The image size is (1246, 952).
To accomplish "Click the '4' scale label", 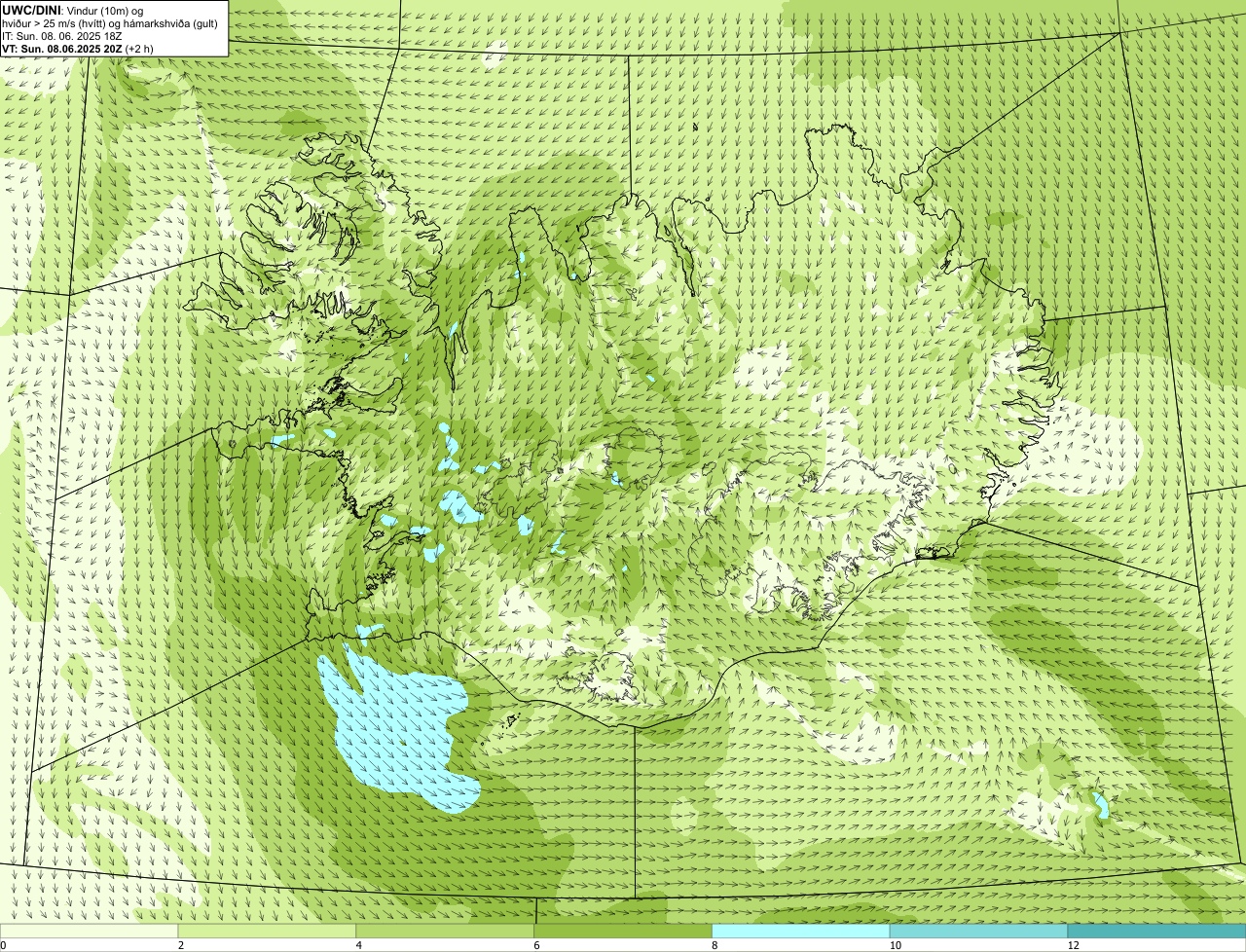I will point(358,945).
